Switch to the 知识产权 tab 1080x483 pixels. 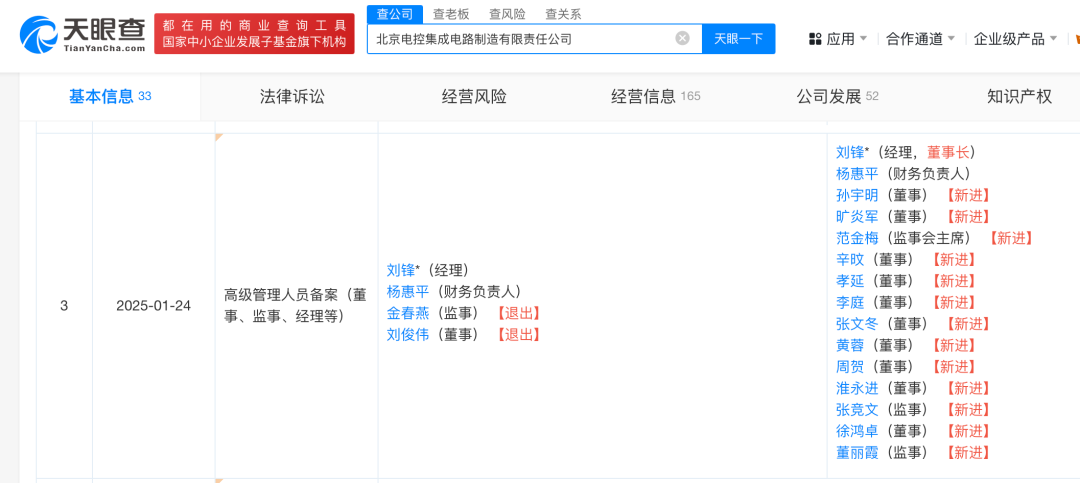click(1019, 96)
